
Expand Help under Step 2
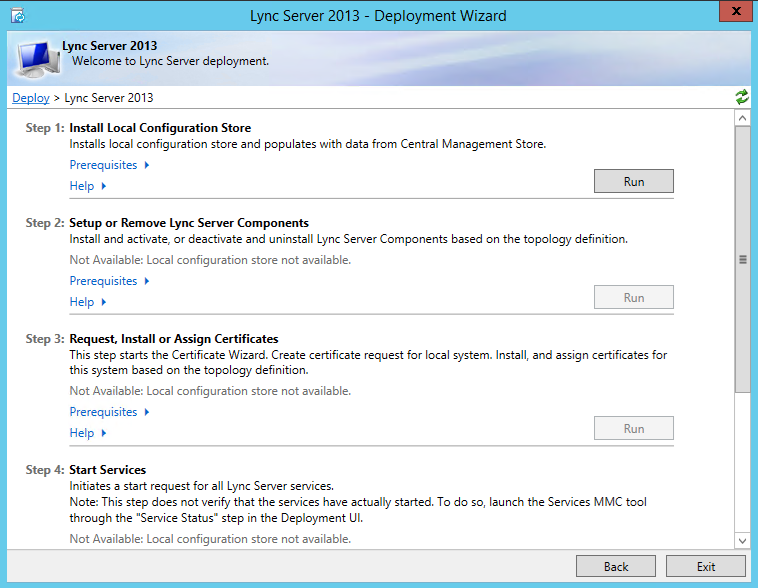(x=87, y=302)
